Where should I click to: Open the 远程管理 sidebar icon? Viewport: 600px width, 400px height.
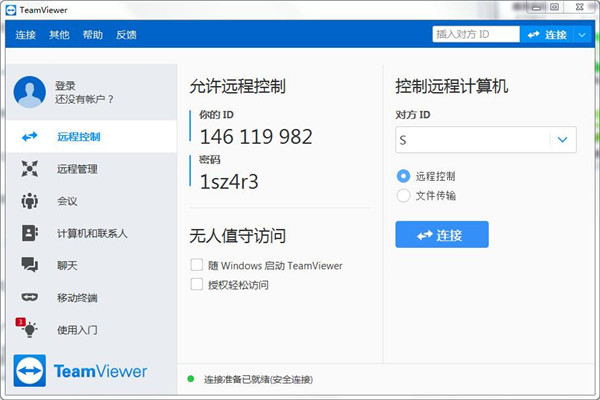(29, 169)
